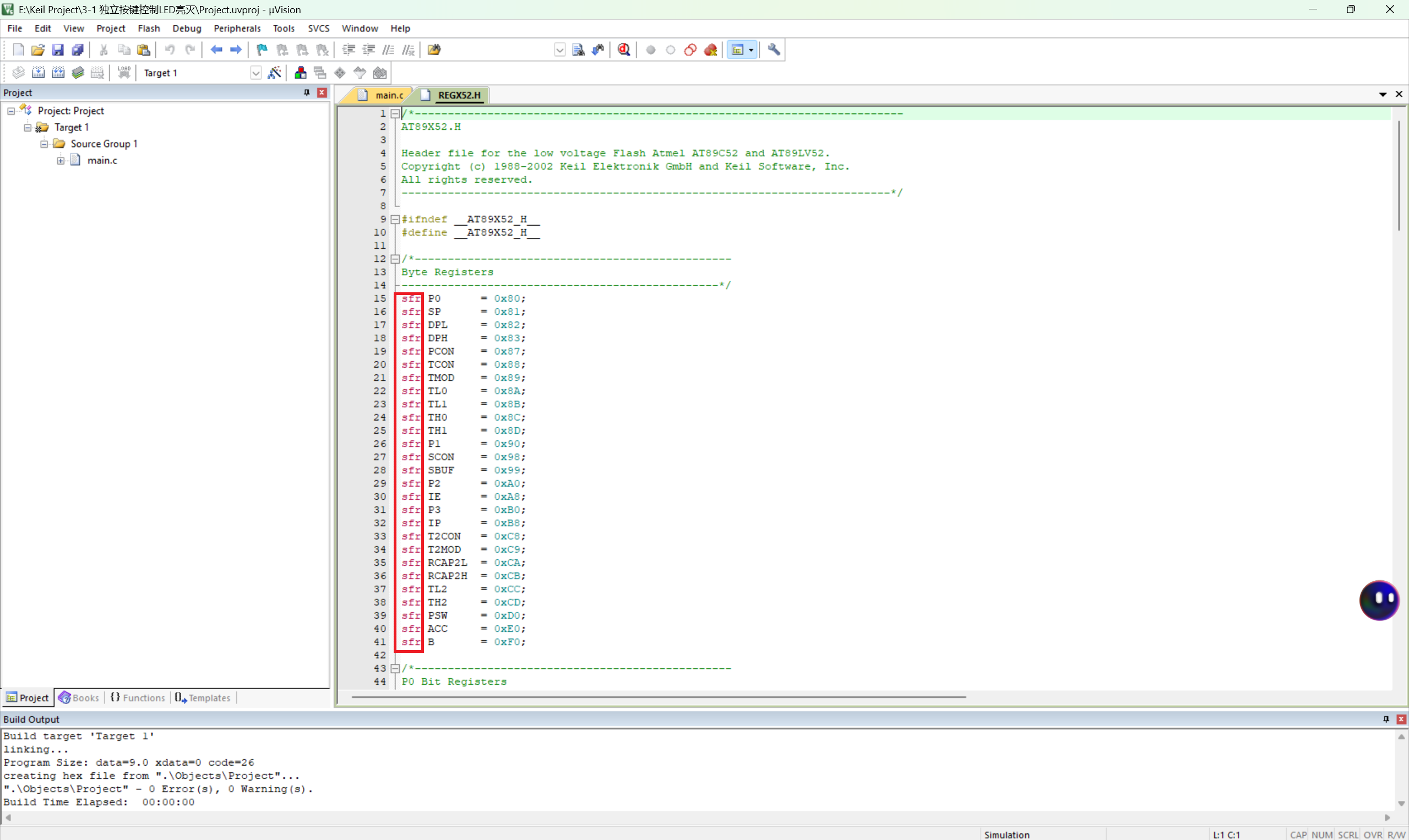This screenshot has width=1409, height=840.
Task: Click the Manage Project Items colored-blocks icon
Action: 301,73
